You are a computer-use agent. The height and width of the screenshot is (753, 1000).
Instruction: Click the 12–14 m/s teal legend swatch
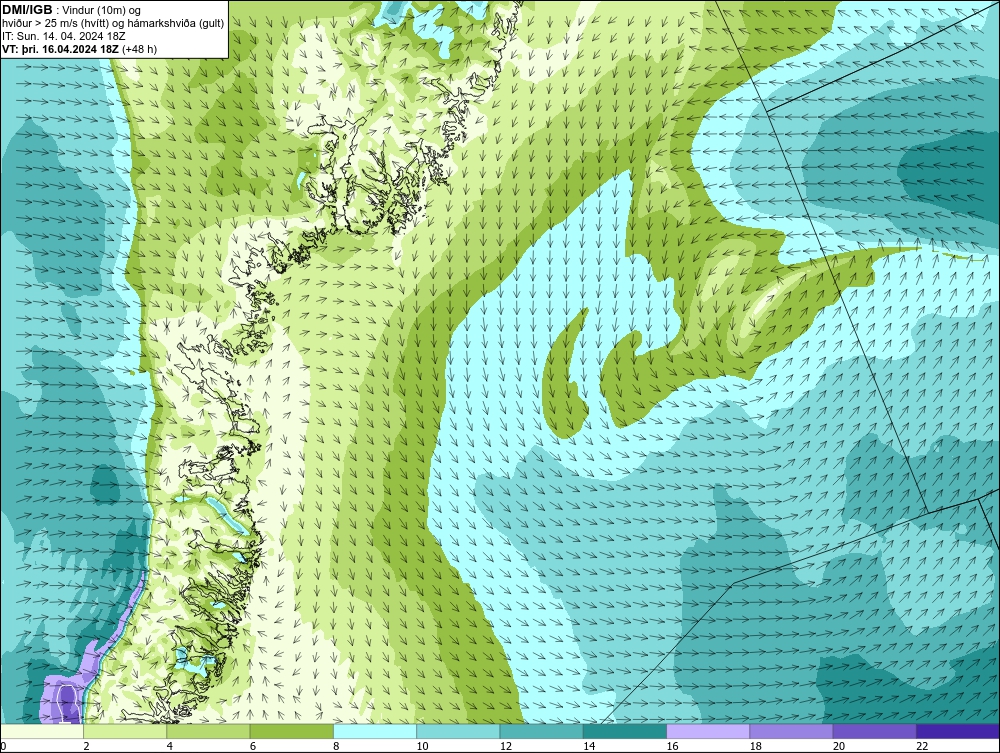pyautogui.click(x=541, y=731)
